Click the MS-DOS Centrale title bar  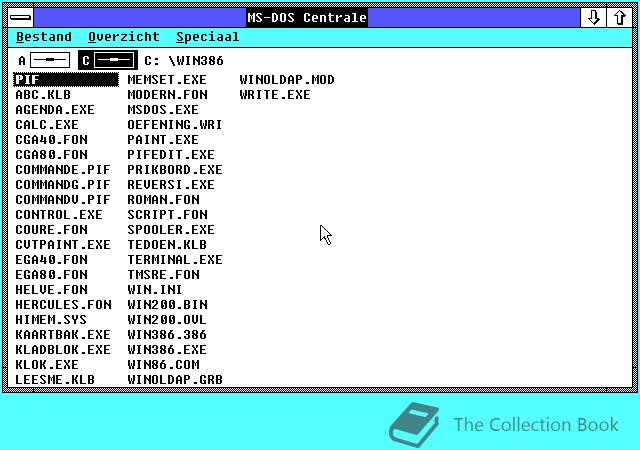pos(307,18)
